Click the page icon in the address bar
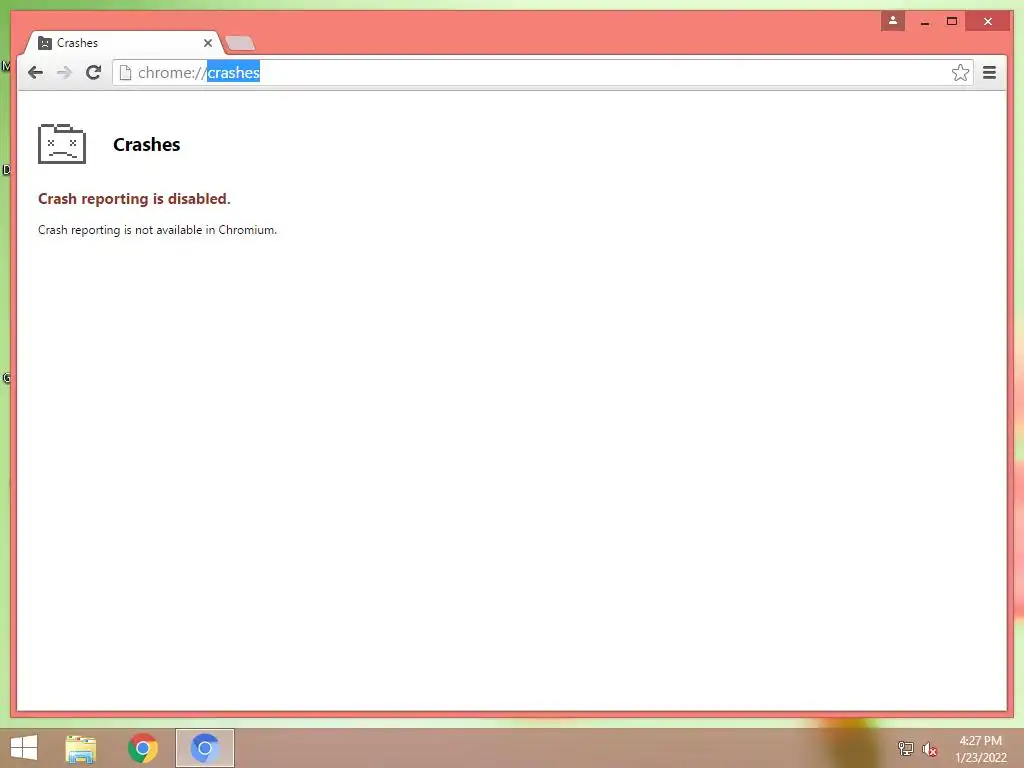Screen dimensions: 1024x768 pyautogui.click(x=125, y=72)
